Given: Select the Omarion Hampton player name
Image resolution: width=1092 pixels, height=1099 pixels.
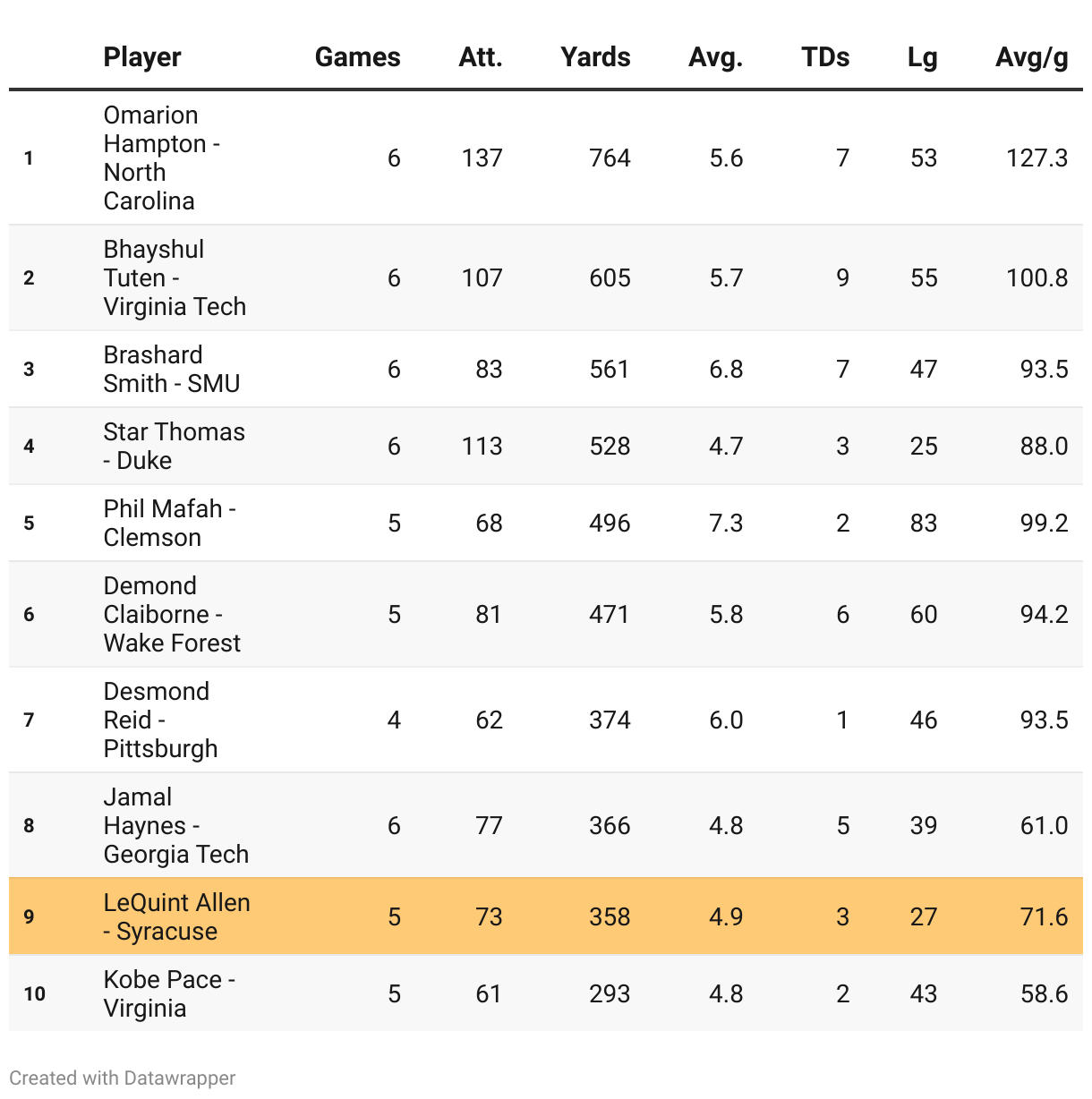Looking at the screenshot, I should pos(161,158).
